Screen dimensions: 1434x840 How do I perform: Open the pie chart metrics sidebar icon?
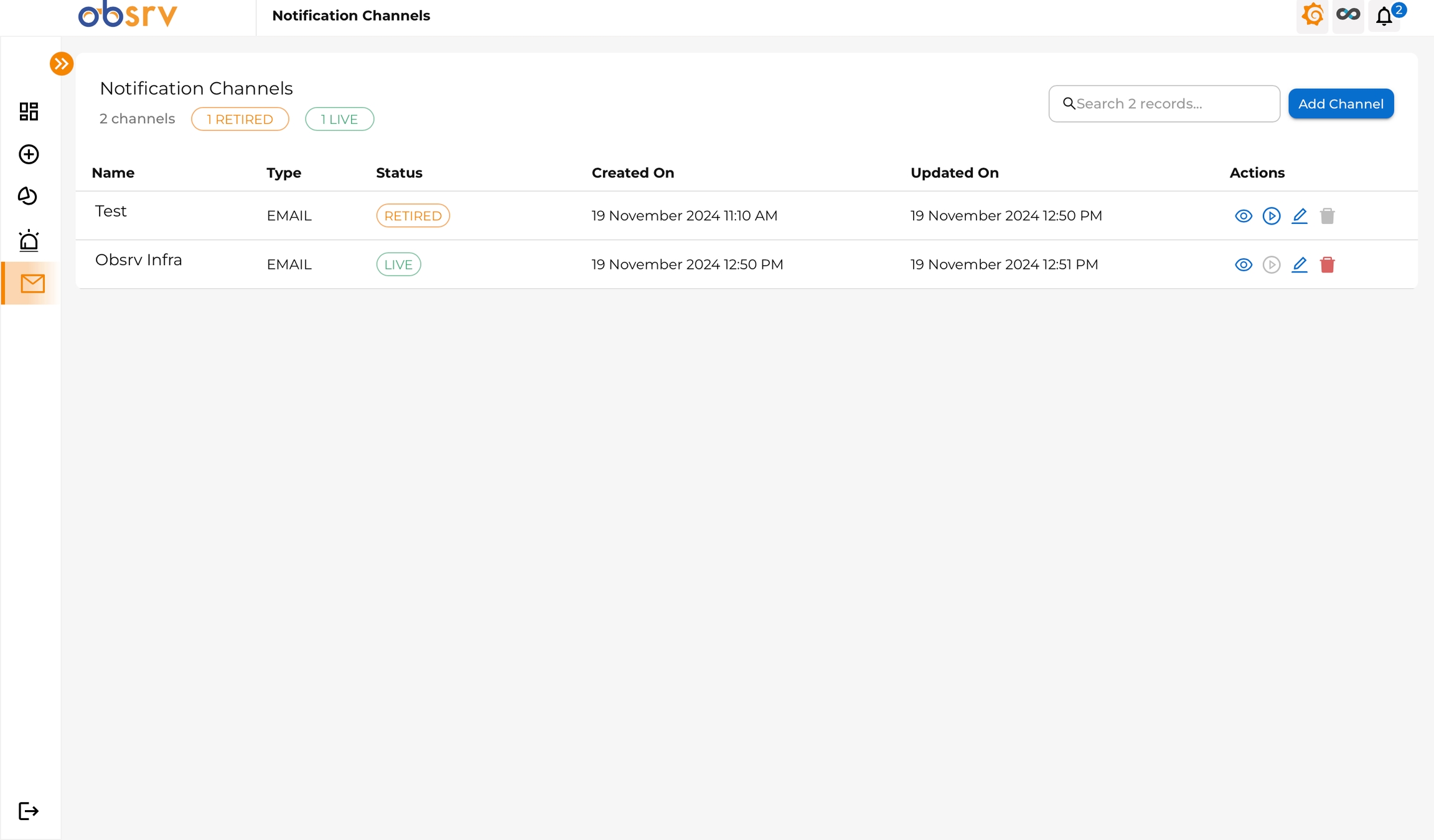click(x=27, y=196)
